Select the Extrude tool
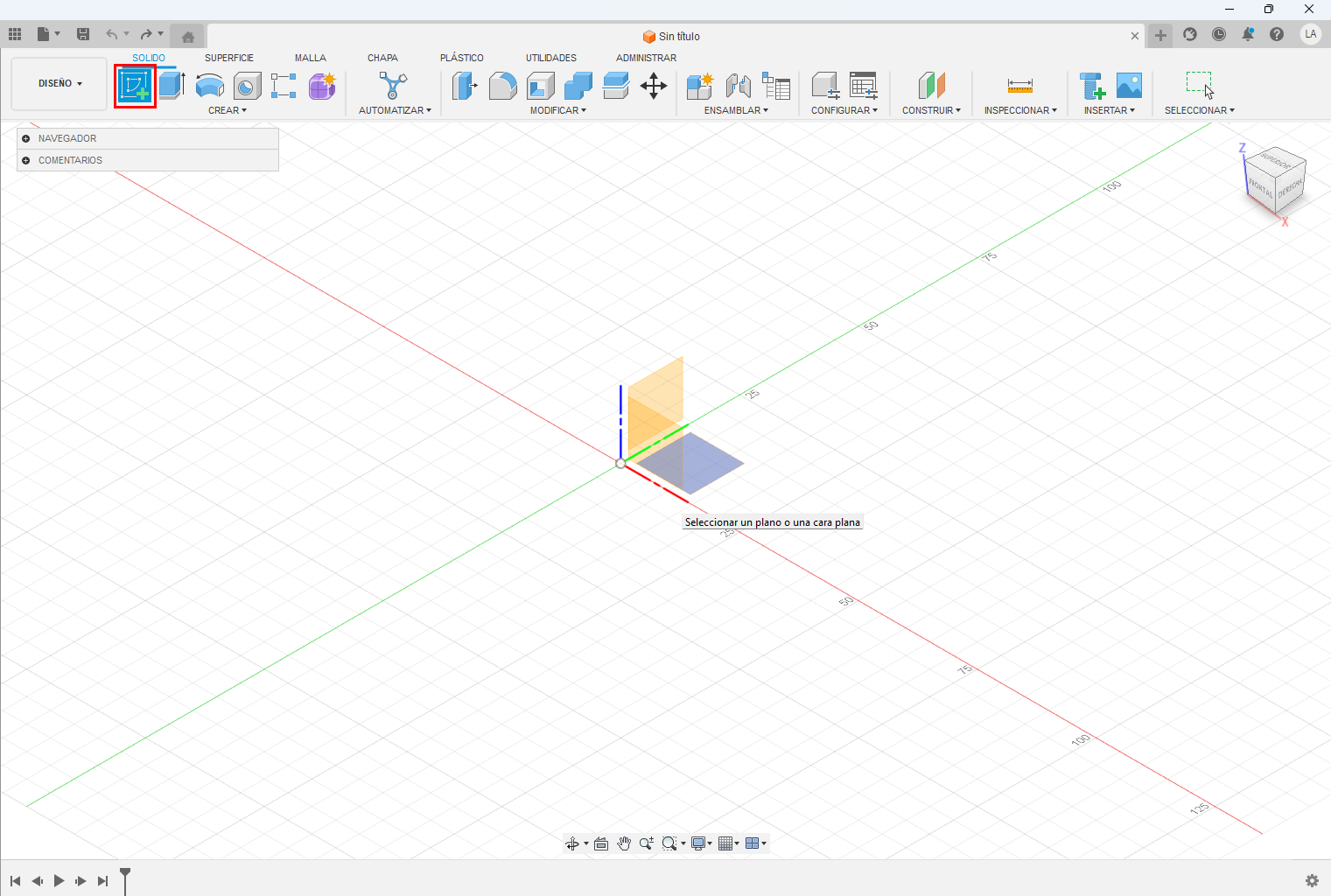 coord(172,86)
